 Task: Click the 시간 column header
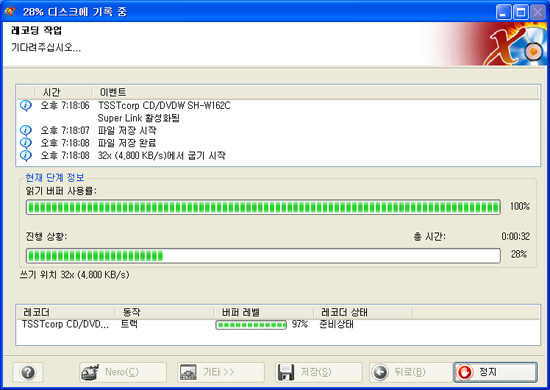pyautogui.click(x=63, y=92)
